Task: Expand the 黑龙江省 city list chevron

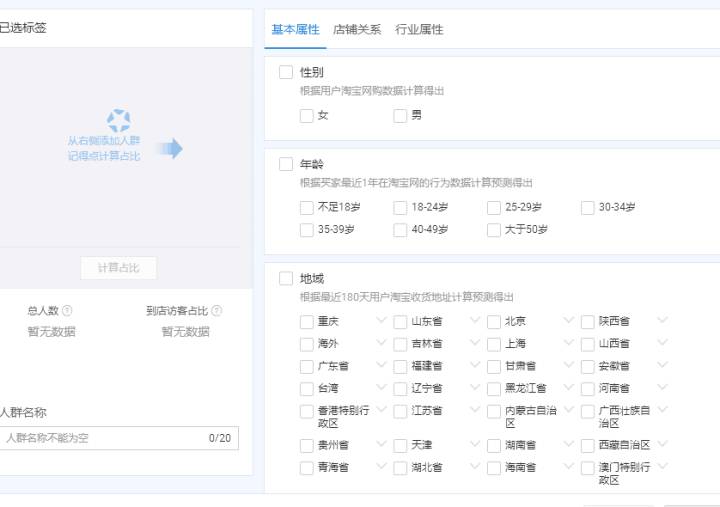Action: click(568, 387)
